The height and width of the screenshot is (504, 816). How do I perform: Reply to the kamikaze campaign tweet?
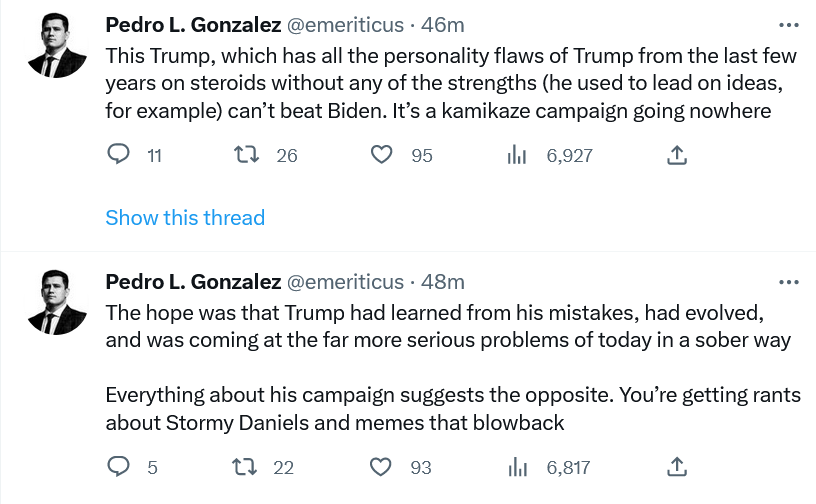point(119,155)
